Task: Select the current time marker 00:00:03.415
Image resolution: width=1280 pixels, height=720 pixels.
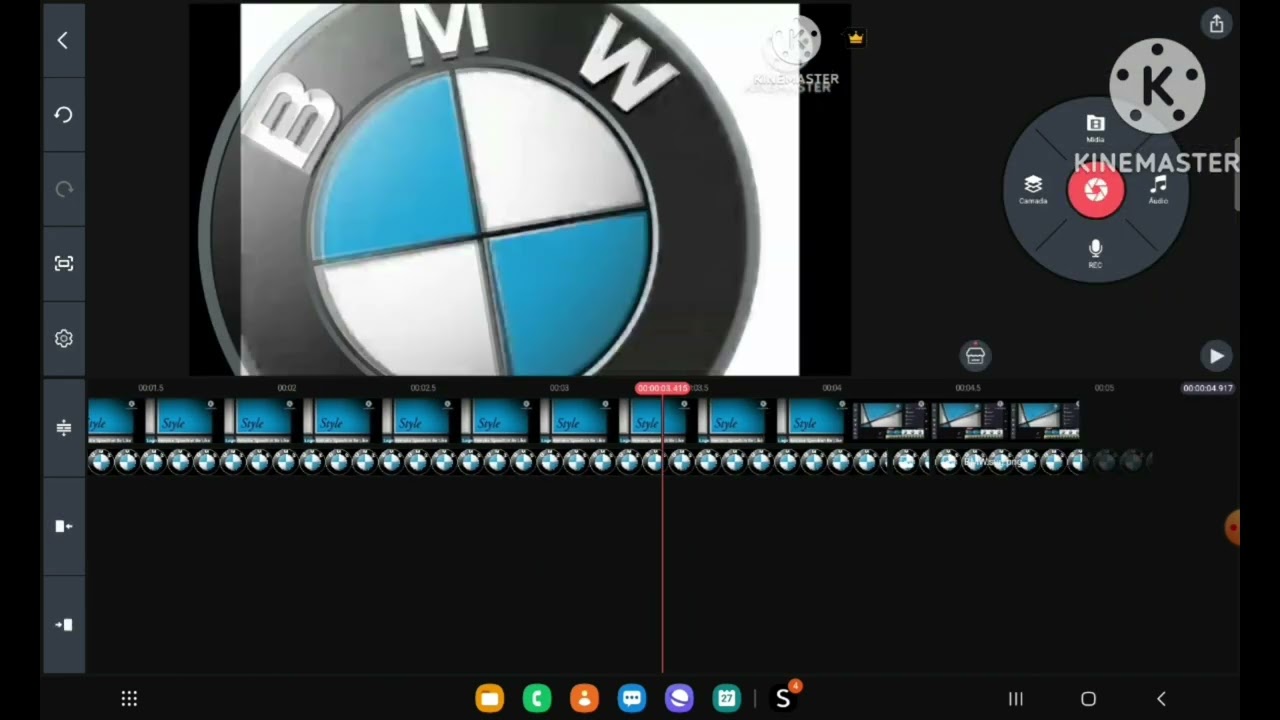Action: 662,388
